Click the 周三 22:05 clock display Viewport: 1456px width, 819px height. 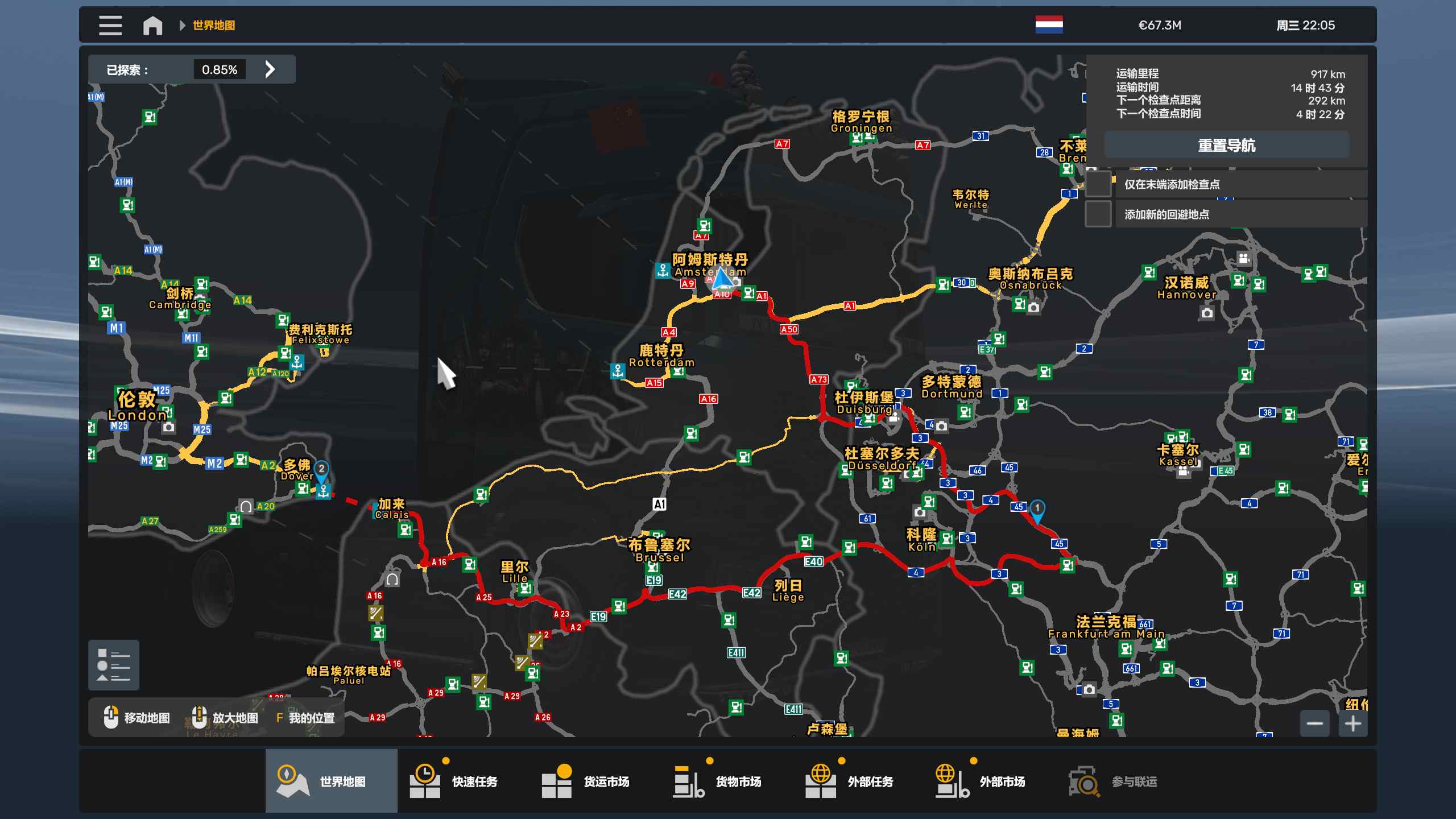tap(1305, 25)
